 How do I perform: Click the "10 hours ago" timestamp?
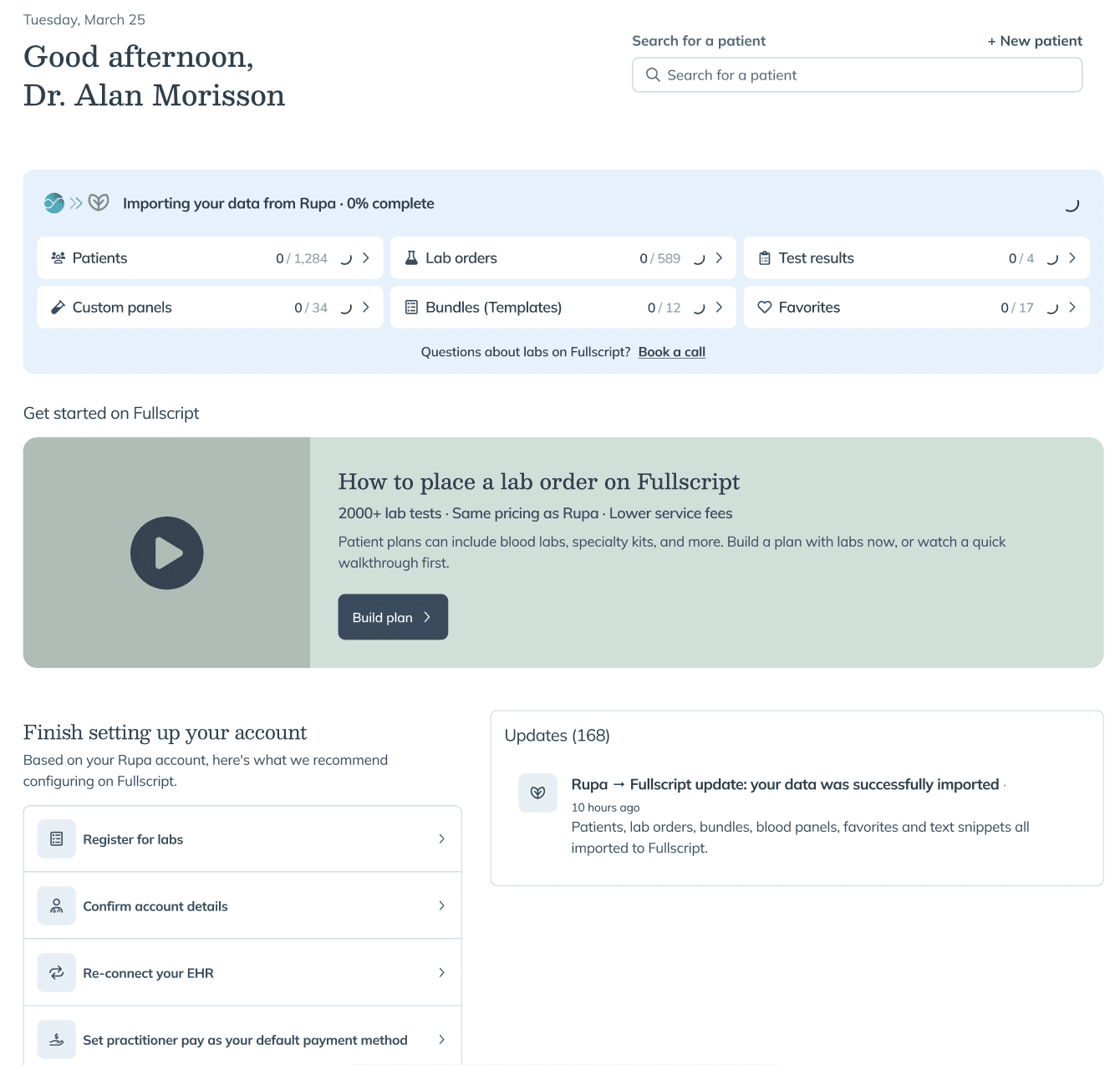606,808
